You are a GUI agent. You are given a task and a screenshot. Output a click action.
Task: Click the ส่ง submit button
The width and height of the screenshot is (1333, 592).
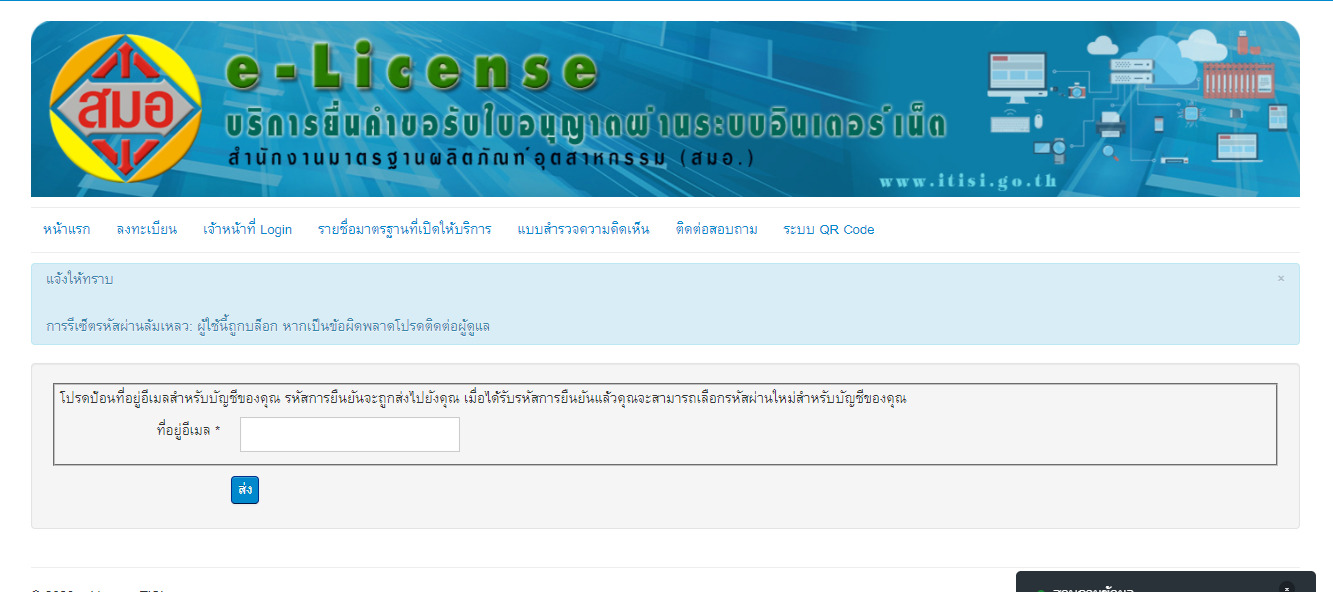pos(245,490)
